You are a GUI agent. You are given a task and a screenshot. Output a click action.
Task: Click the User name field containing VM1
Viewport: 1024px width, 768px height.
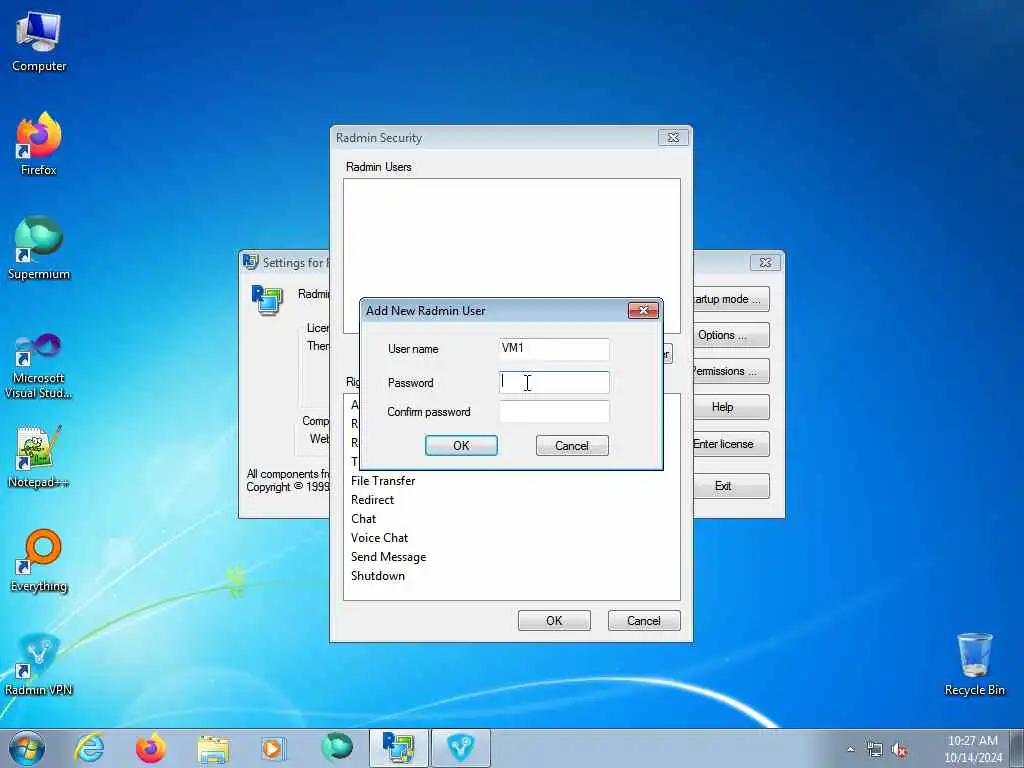[554, 349]
